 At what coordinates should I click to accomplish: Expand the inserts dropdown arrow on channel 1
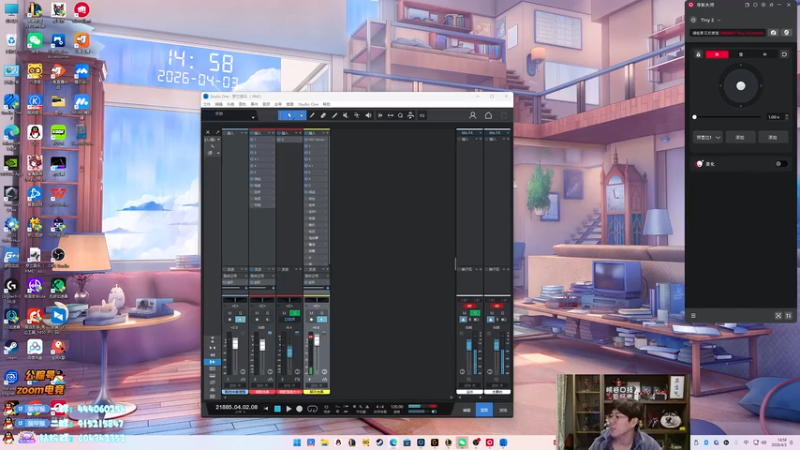(x=242, y=133)
